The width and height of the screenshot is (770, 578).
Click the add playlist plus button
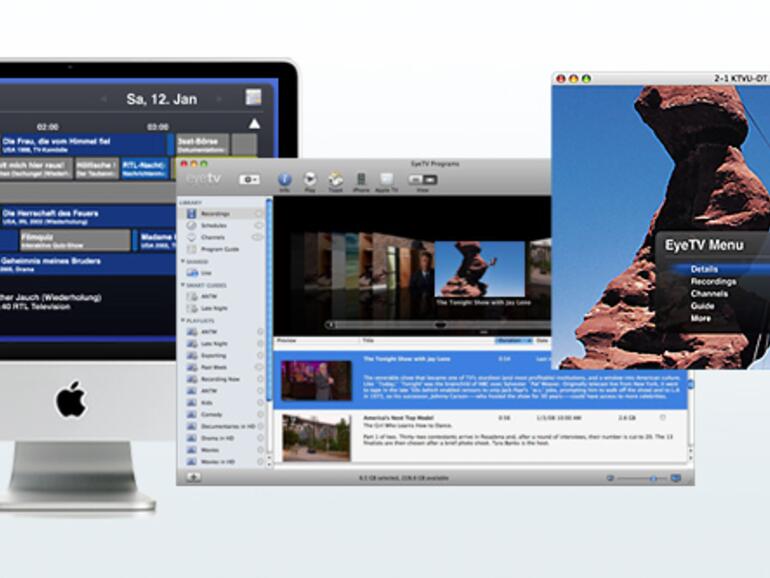(193, 477)
